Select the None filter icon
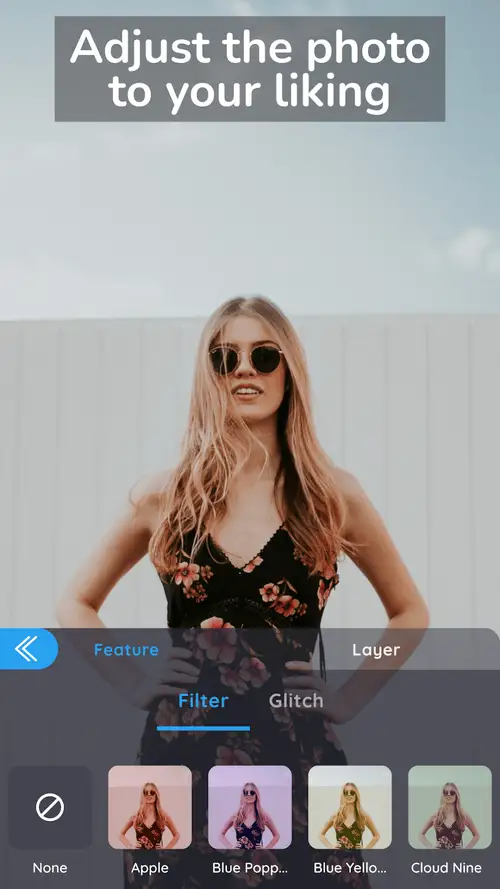This screenshot has width=500, height=889. tap(50, 807)
